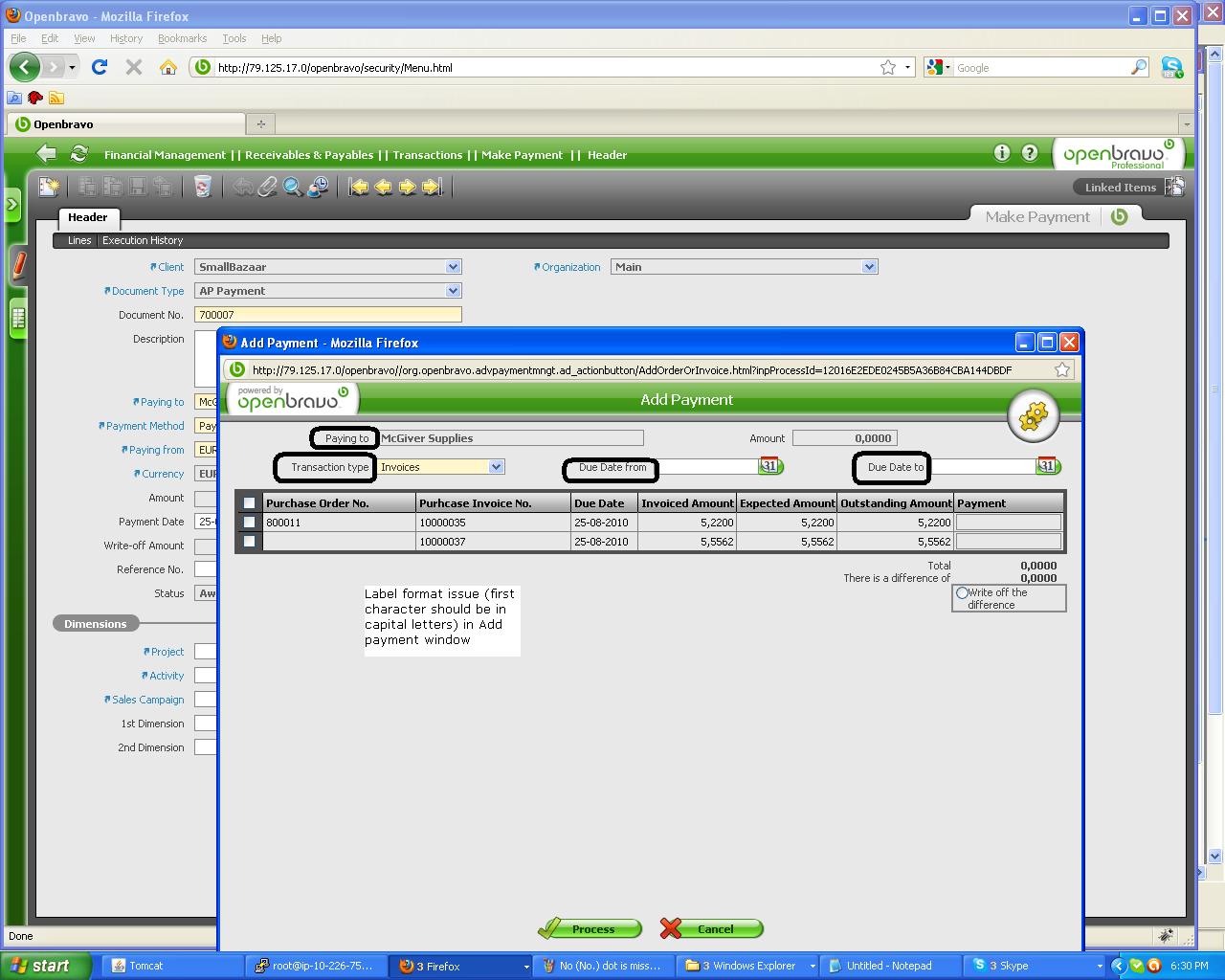Click the Sales Campaign link label
The image size is (1225, 980).
tap(147, 700)
